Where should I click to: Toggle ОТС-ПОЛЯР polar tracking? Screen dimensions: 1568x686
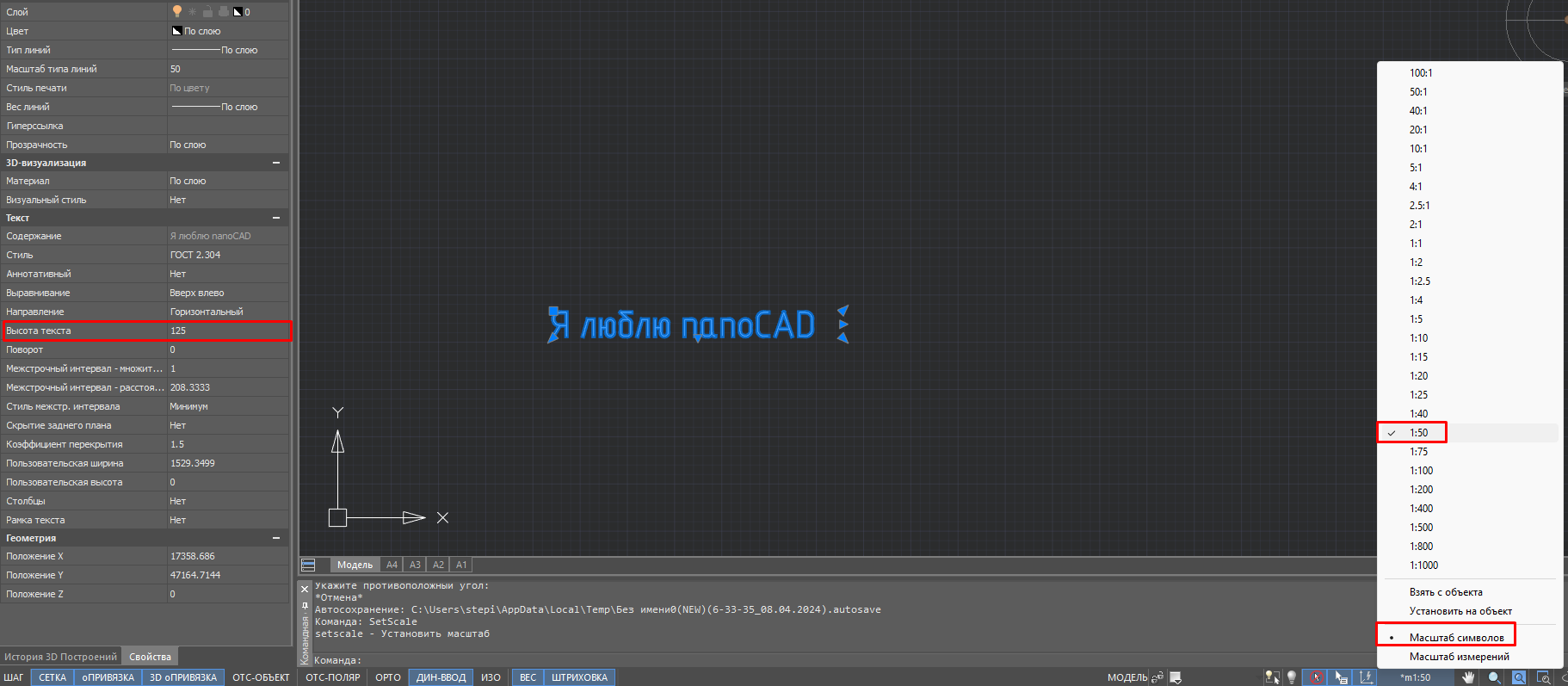(x=333, y=677)
